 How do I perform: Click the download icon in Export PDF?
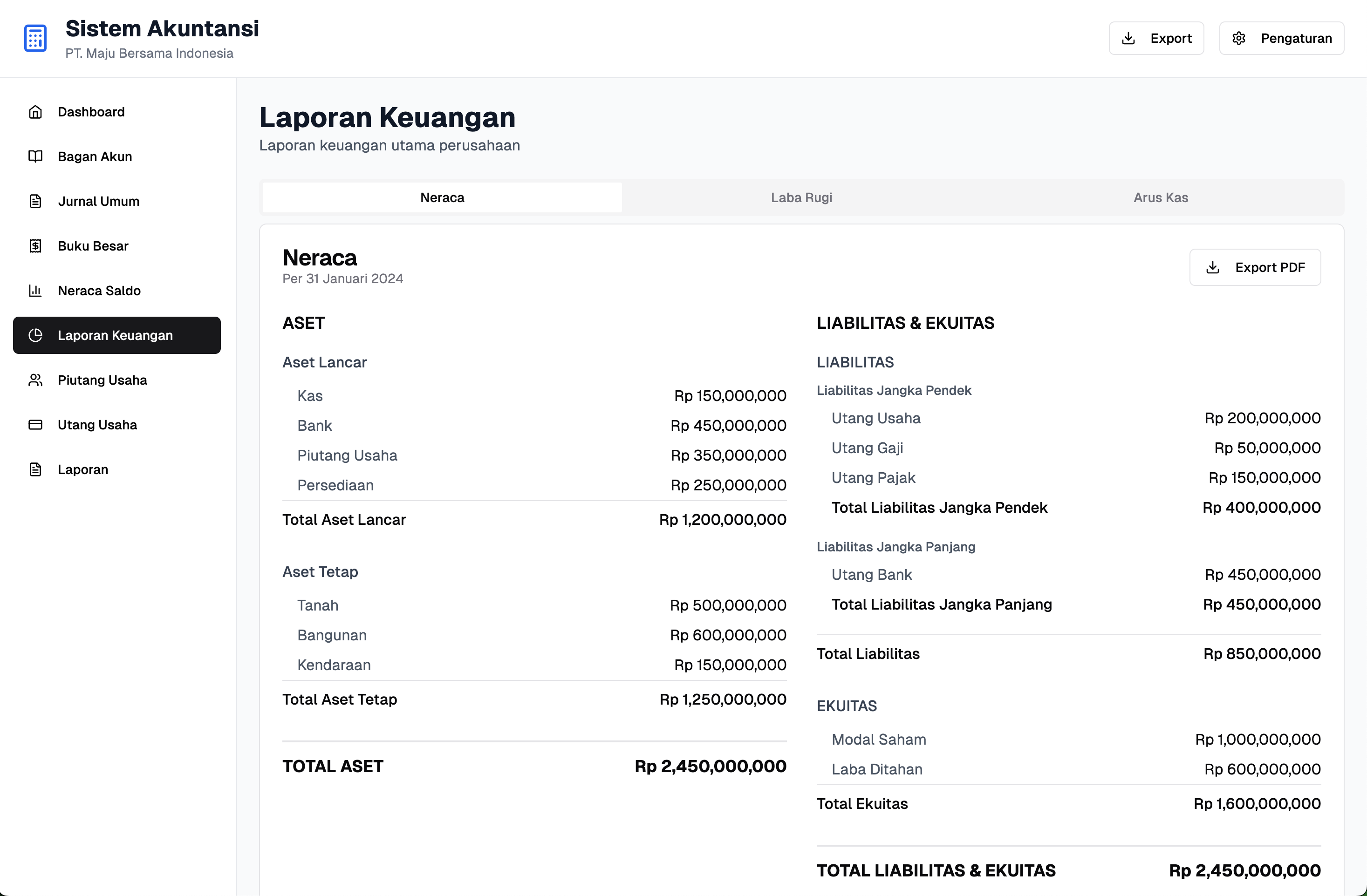click(x=1212, y=267)
